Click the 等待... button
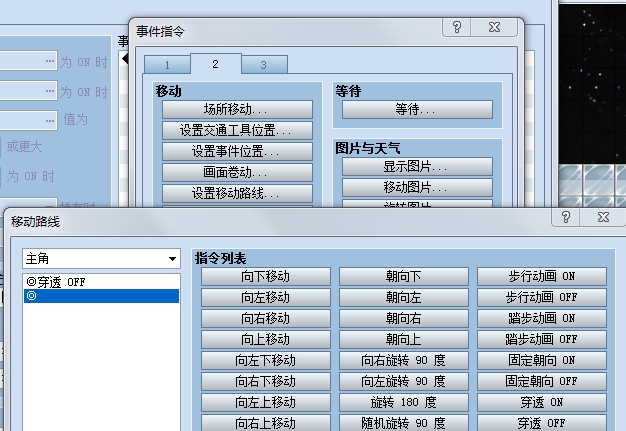The width and height of the screenshot is (626, 431). coord(417,109)
